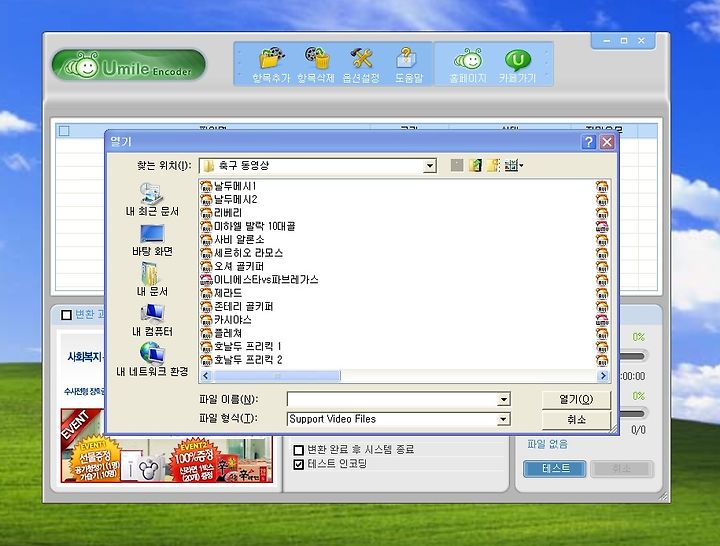Toggle 변환 완료 후 시스템 종료 checkbox

coord(298,450)
